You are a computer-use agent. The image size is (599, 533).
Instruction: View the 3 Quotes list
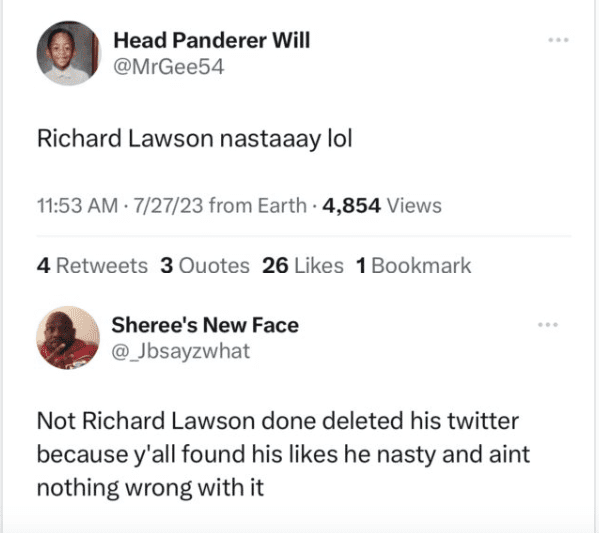click(205, 266)
